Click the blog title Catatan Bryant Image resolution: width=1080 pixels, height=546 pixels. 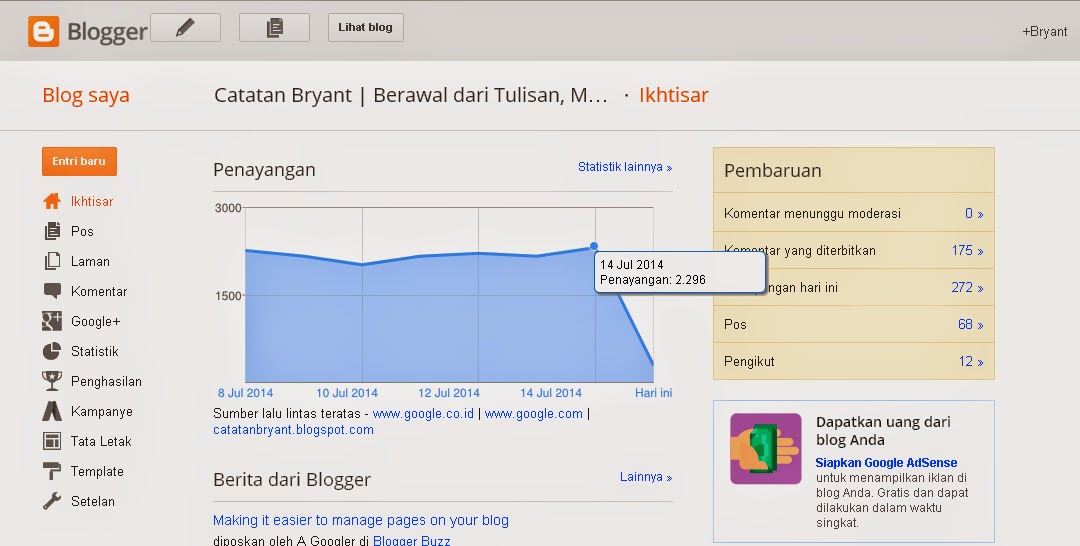(411, 95)
